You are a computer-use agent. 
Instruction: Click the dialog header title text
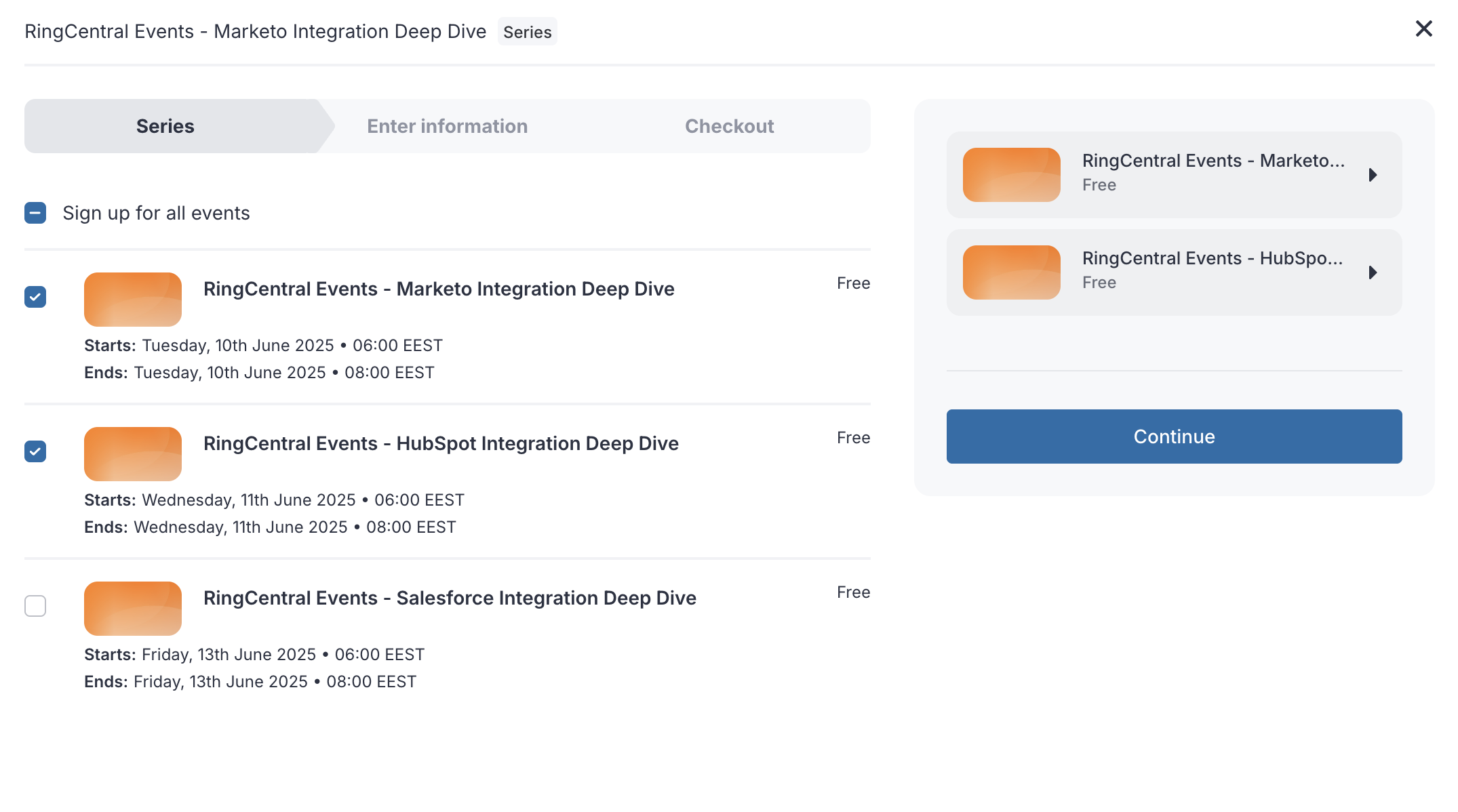point(255,31)
